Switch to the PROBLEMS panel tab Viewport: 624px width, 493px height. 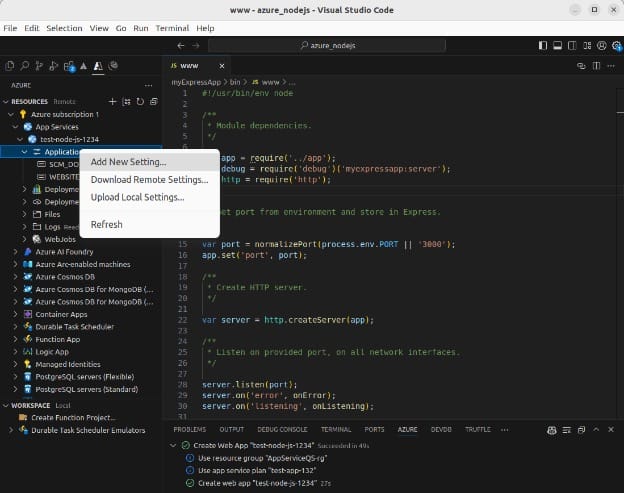pos(190,430)
